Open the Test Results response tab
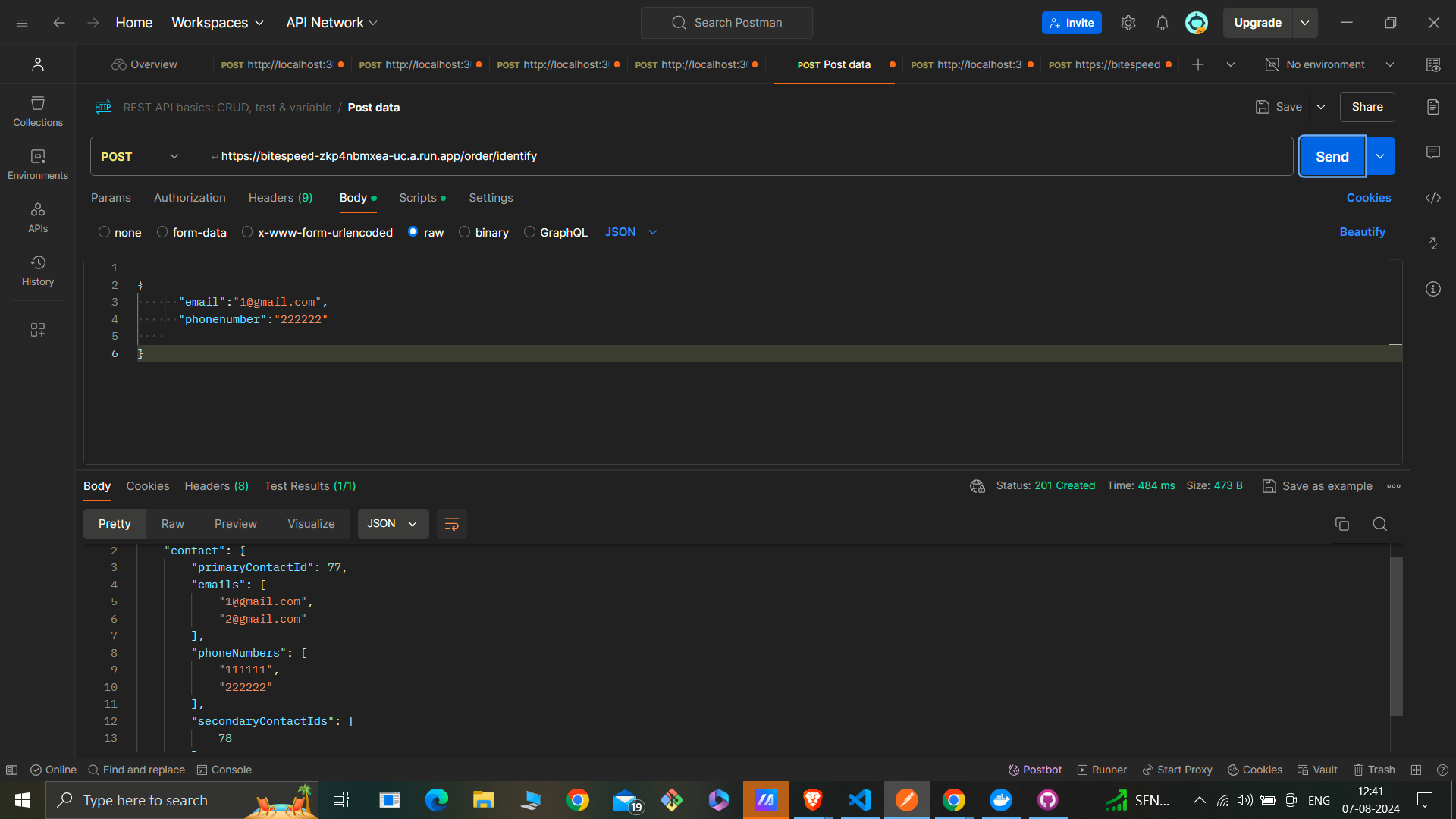This screenshot has height=819, width=1456. [309, 486]
